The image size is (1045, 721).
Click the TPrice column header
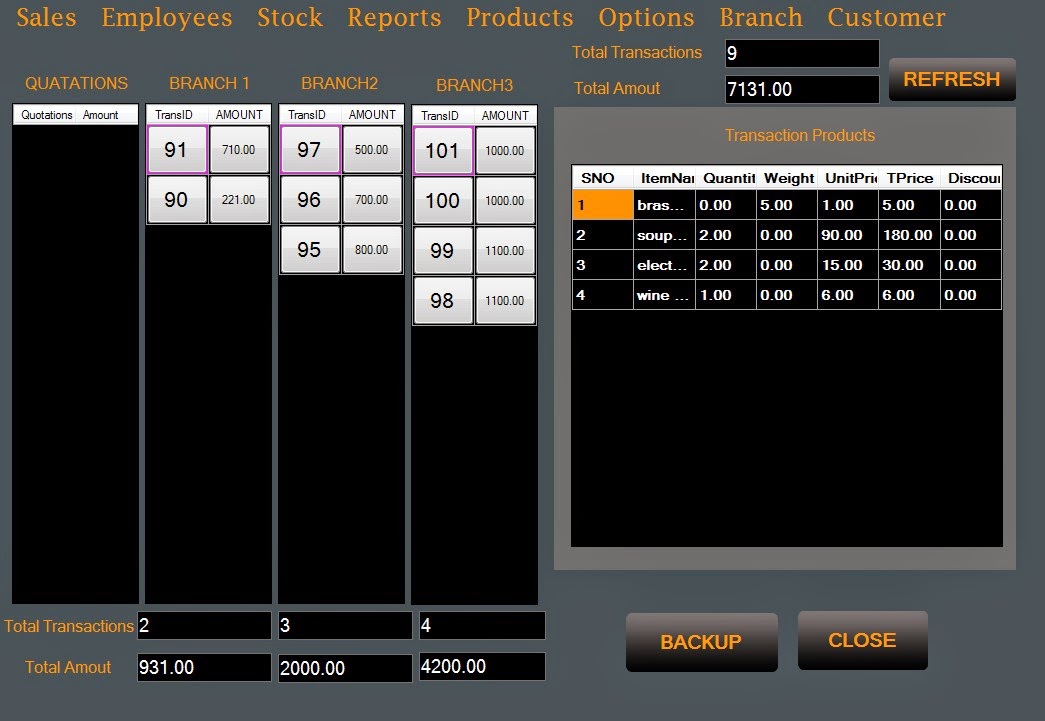[909, 178]
